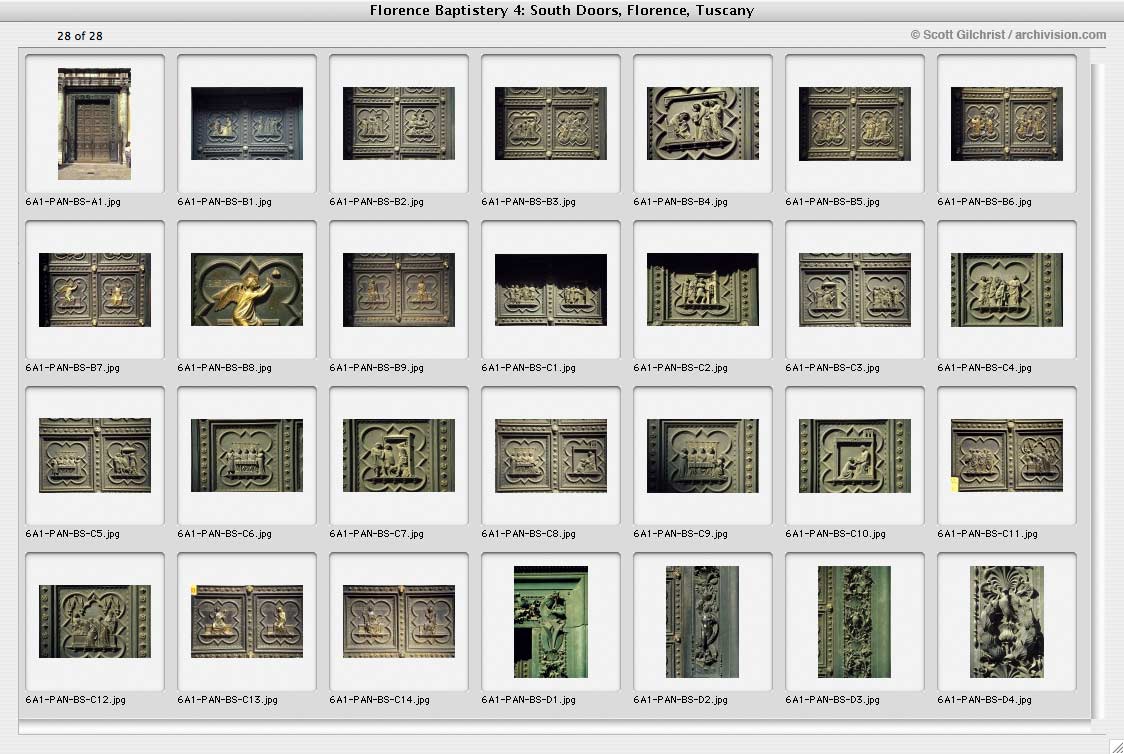Viewport: 1124px width, 754px height.
Task: View thumbnail 6A1-PAN-BS-C8.jpg
Action: click(x=551, y=455)
